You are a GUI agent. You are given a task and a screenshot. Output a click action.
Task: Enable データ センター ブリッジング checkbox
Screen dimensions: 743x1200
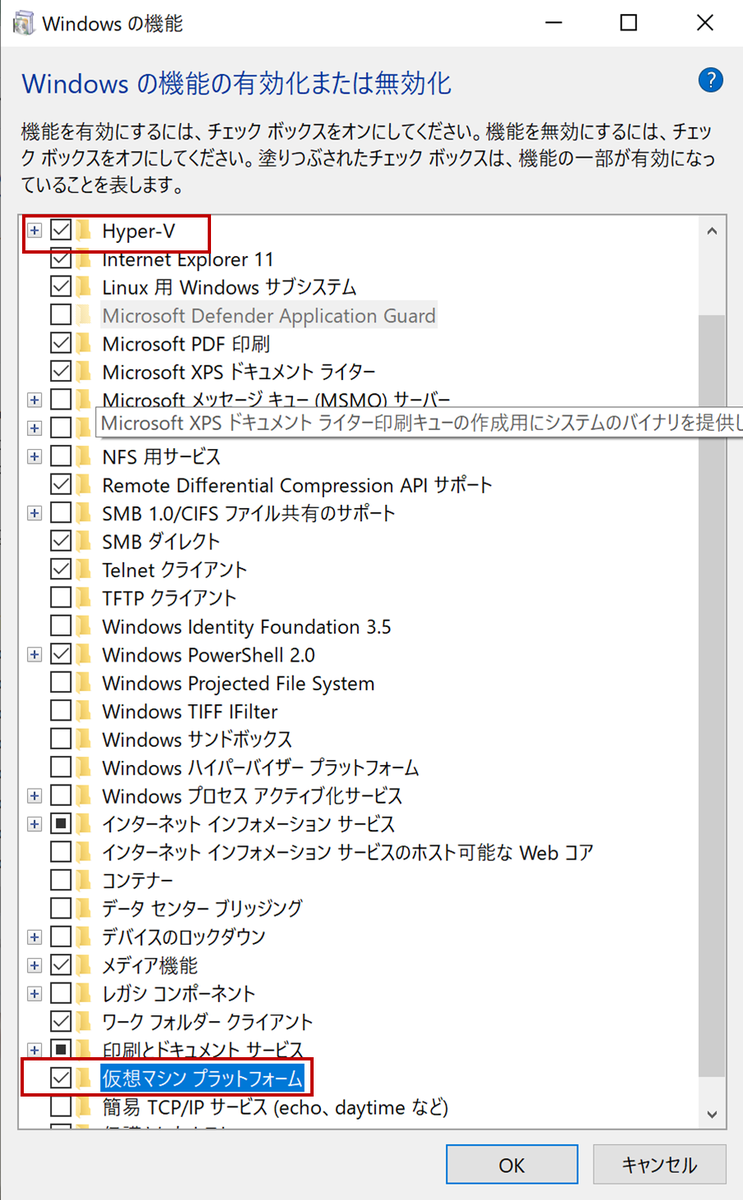pos(61,909)
